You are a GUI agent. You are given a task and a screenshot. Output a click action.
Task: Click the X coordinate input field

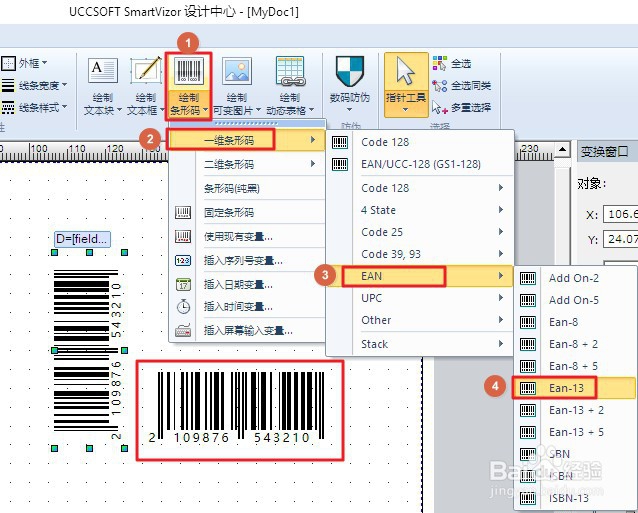621,214
